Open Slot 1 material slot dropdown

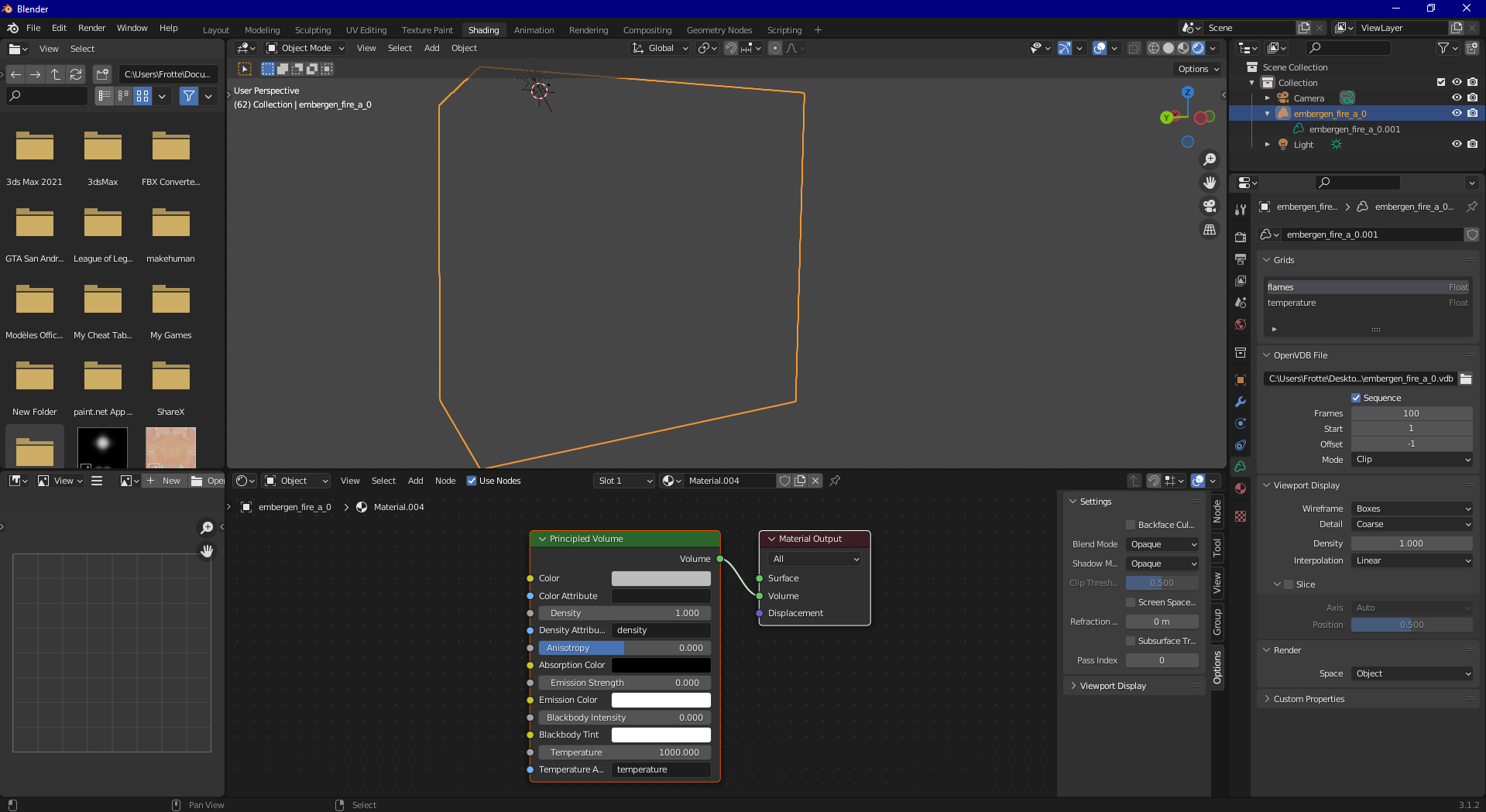pos(625,481)
